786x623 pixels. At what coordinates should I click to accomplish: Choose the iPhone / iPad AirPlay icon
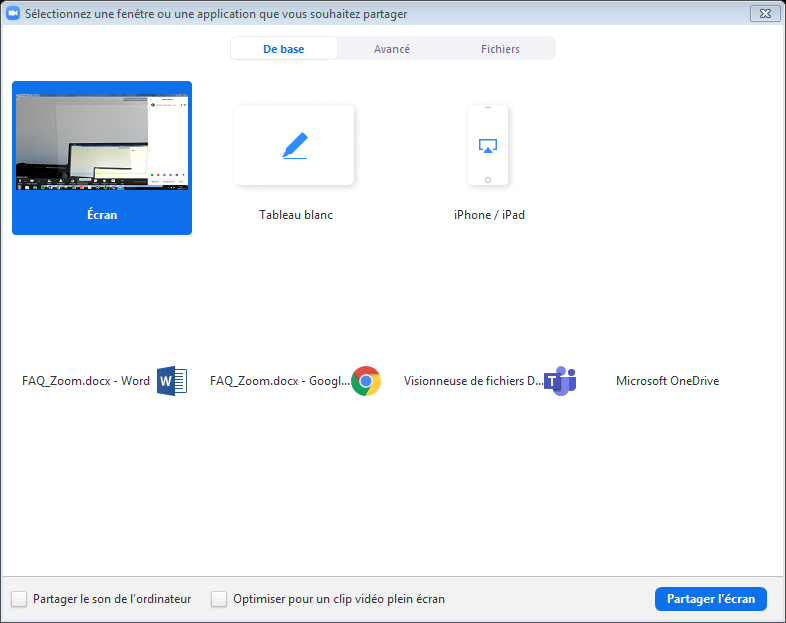point(488,146)
